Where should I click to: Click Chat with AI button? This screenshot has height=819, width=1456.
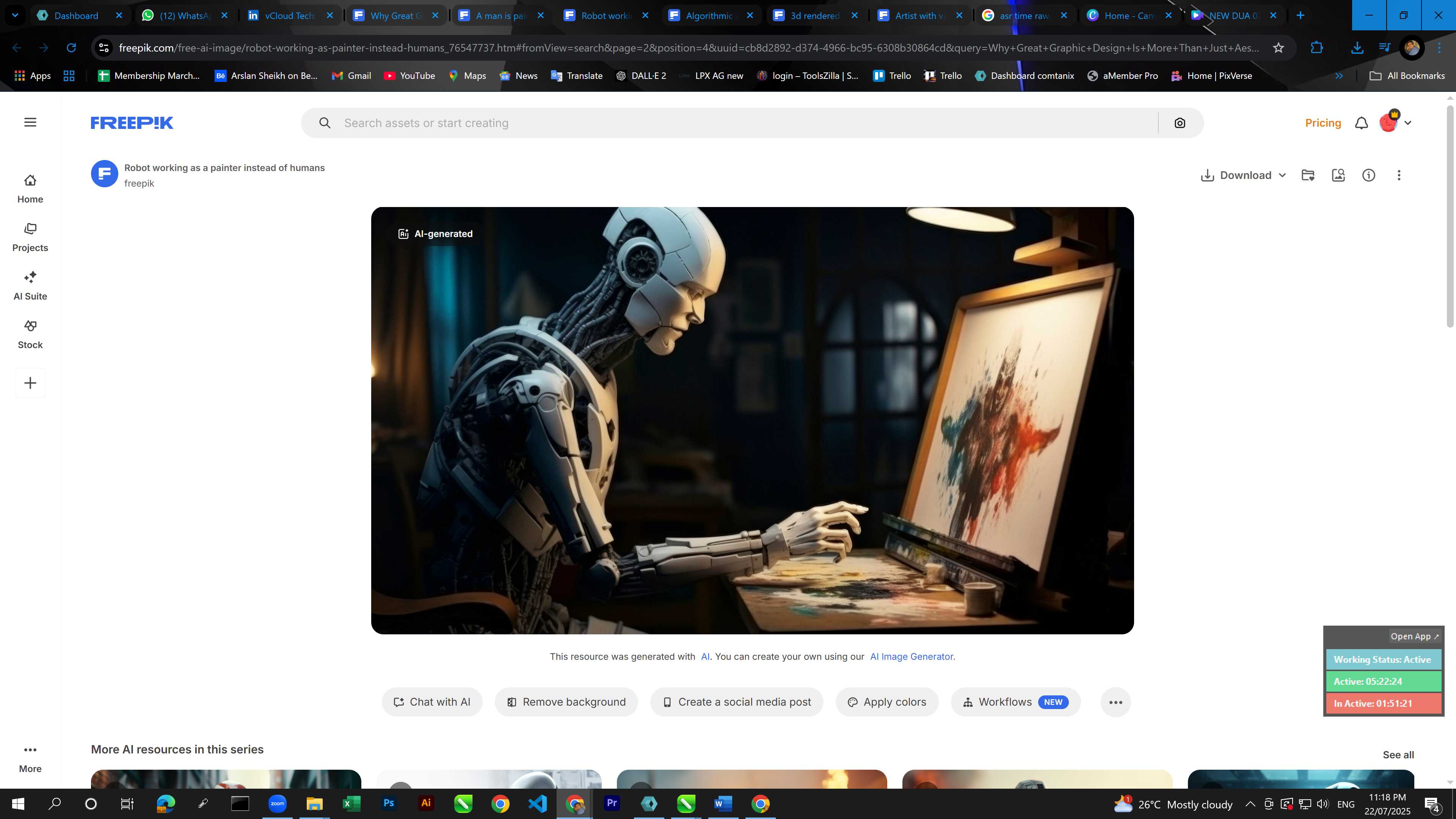pyautogui.click(x=432, y=702)
